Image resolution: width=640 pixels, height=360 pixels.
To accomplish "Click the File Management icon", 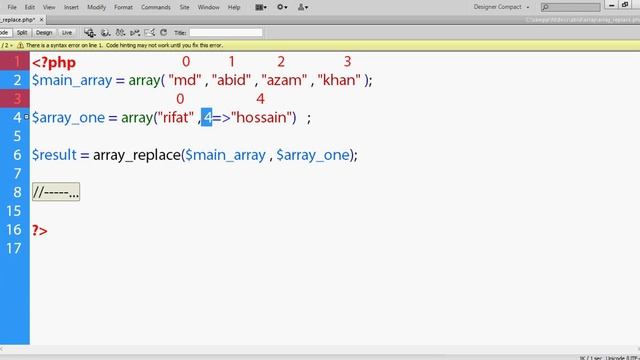I will [x=120, y=33].
